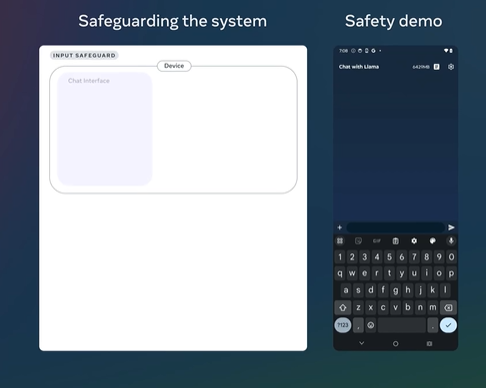Tap the shift key arrow

[x=343, y=307]
